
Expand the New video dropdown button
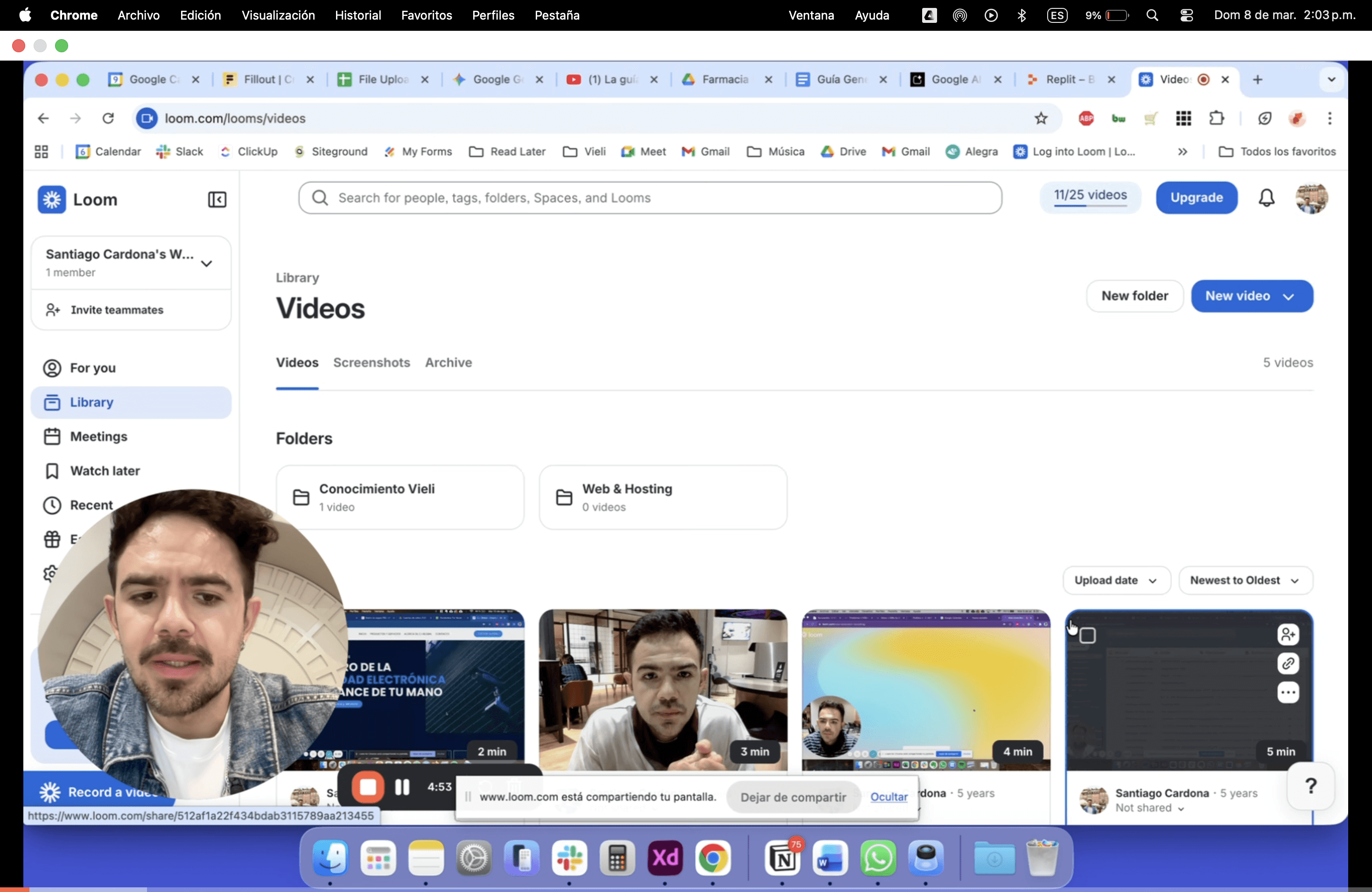[1289, 296]
